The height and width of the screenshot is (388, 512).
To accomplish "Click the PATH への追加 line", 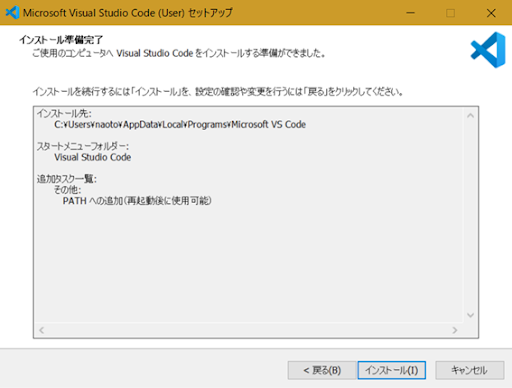I will [x=137, y=201].
